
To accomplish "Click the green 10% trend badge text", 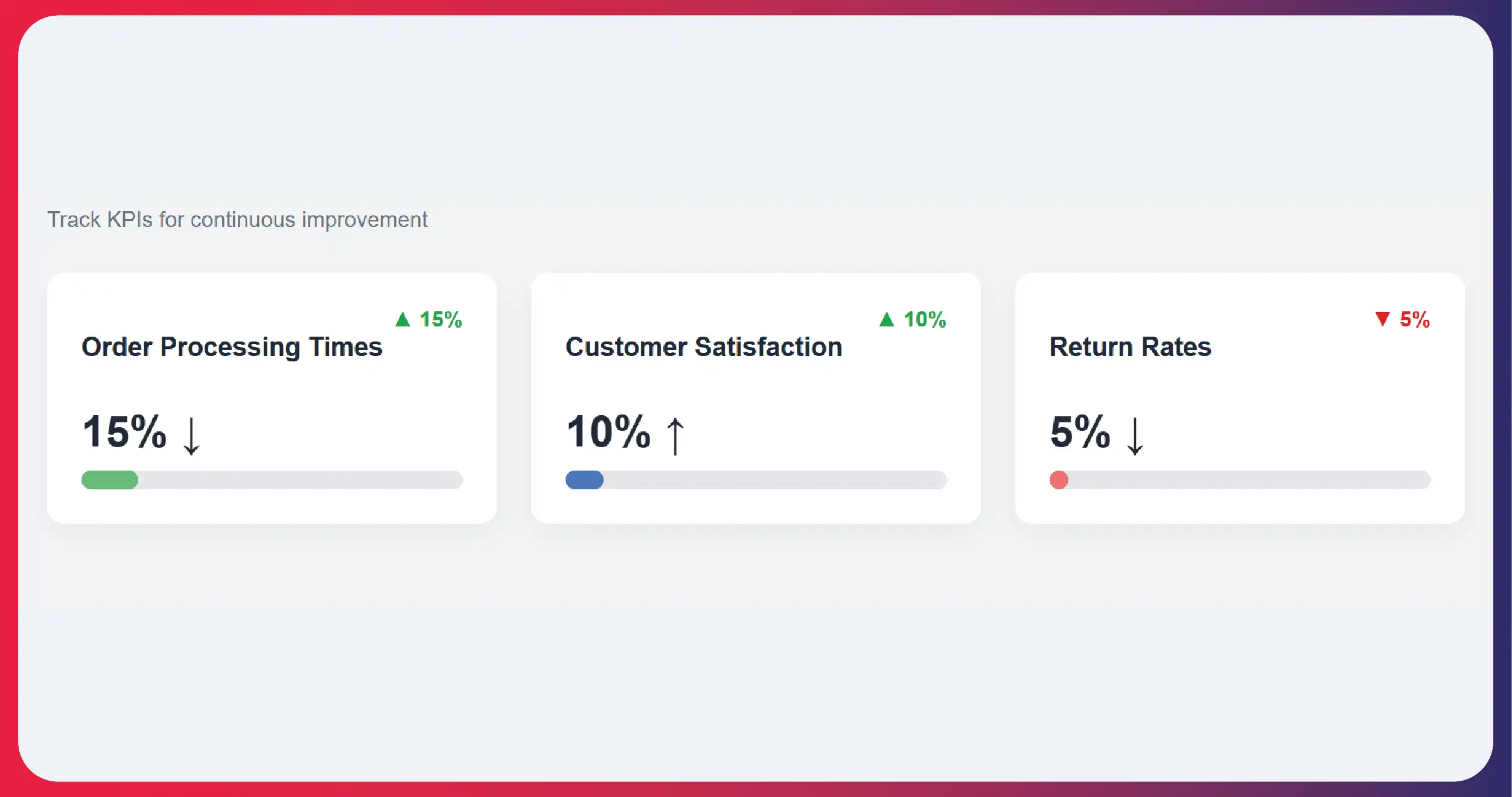I will 925,320.
